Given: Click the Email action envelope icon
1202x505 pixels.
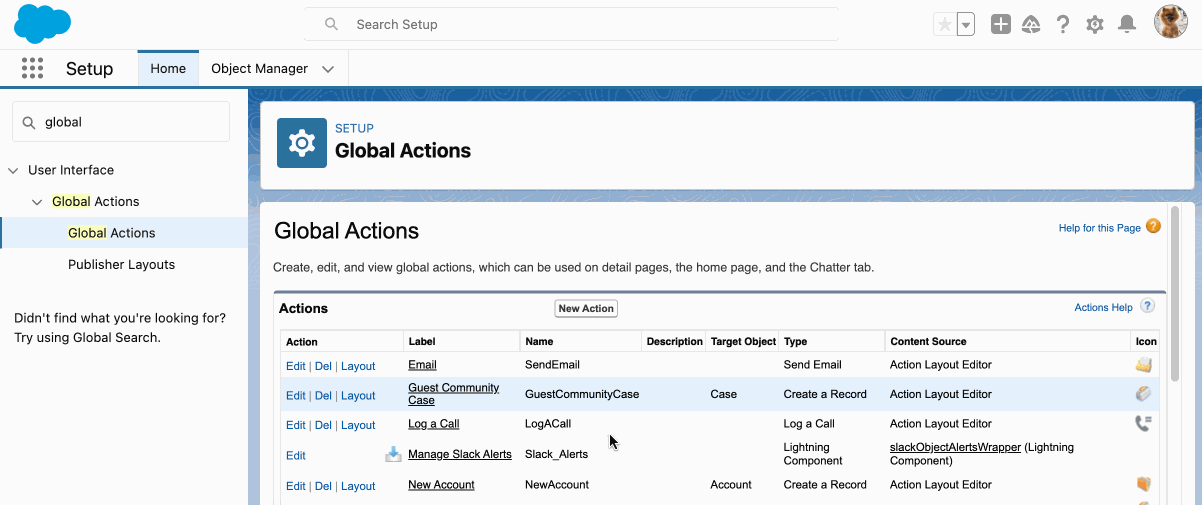Looking at the screenshot, I should [x=1143, y=365].
